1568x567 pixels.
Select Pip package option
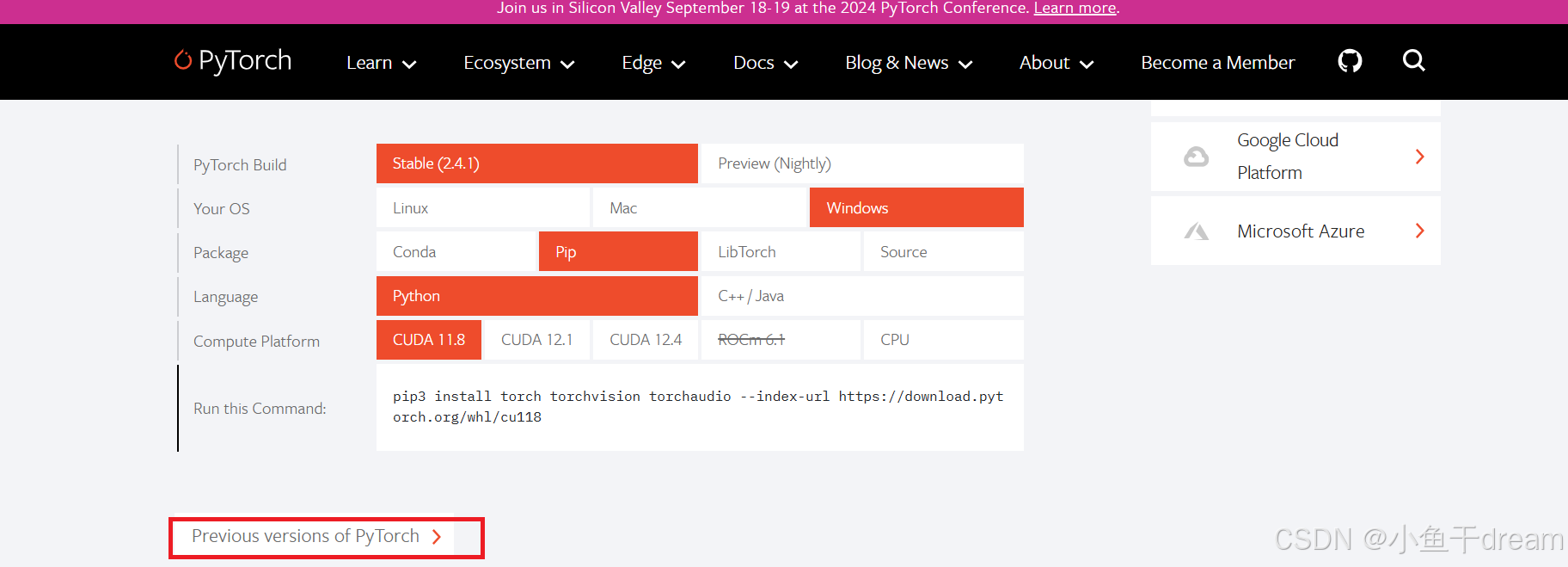point(618,252)
